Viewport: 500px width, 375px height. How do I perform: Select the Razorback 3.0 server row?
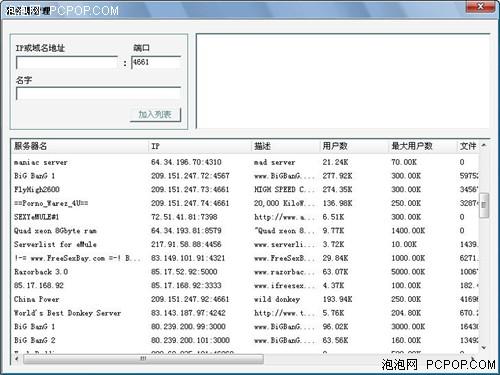tap(245, 272)
